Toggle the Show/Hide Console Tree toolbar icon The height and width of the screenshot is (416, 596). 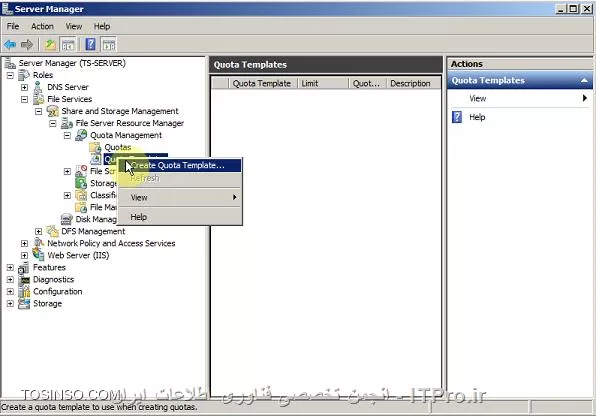coord(68,45)
